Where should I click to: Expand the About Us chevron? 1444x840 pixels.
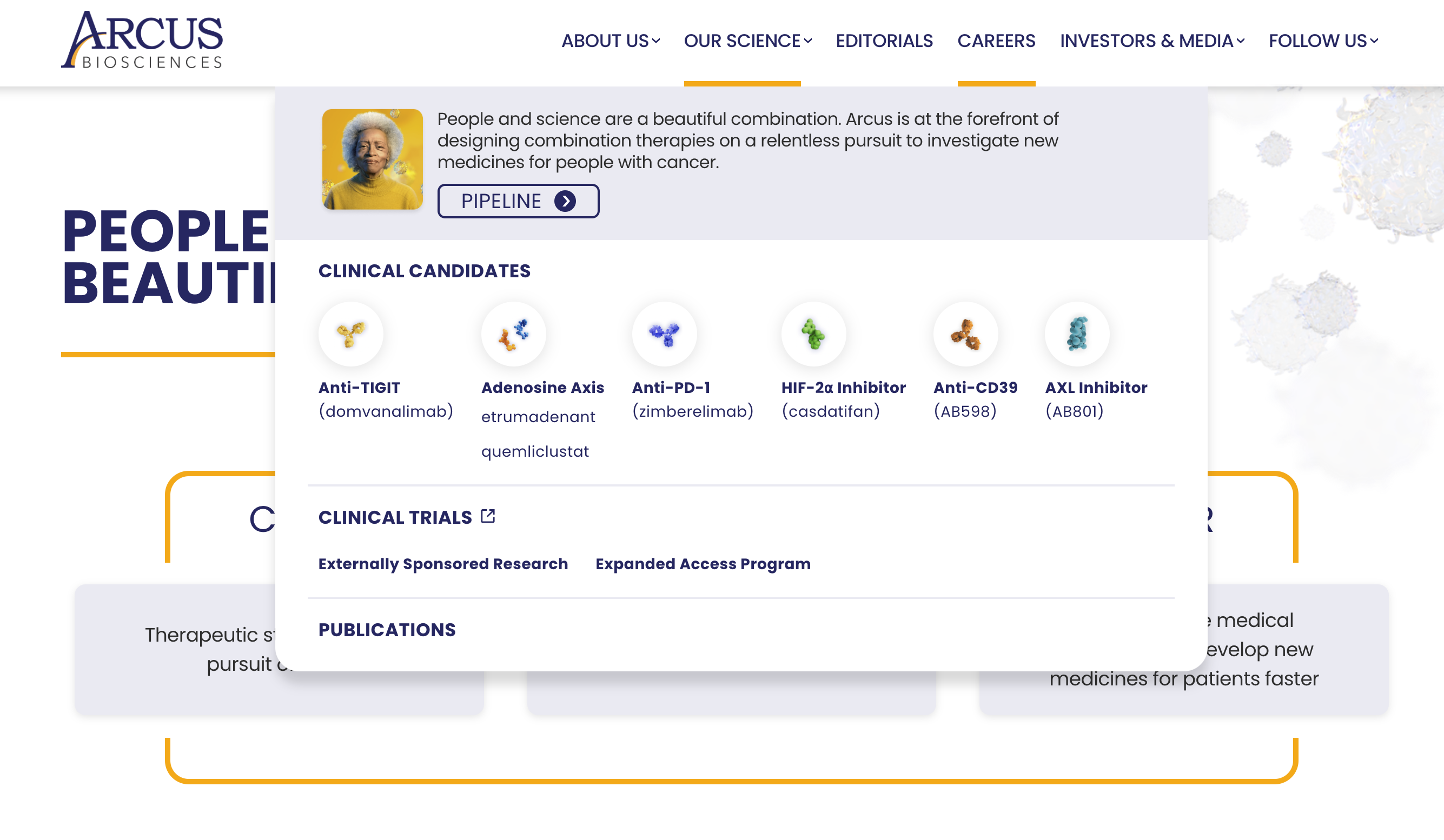point(656,41)
